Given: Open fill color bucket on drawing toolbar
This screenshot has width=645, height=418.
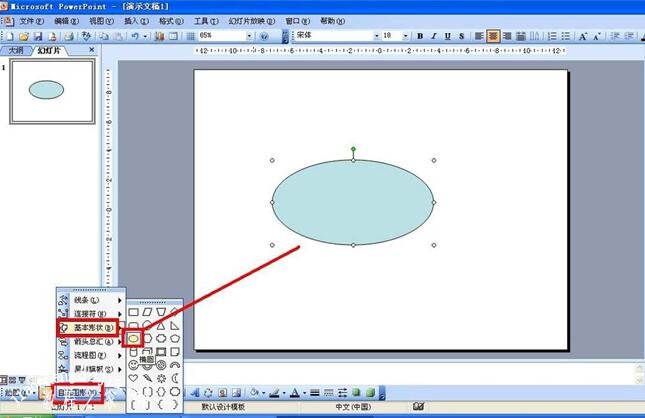Looking at the screenshot, I should 254,393.
